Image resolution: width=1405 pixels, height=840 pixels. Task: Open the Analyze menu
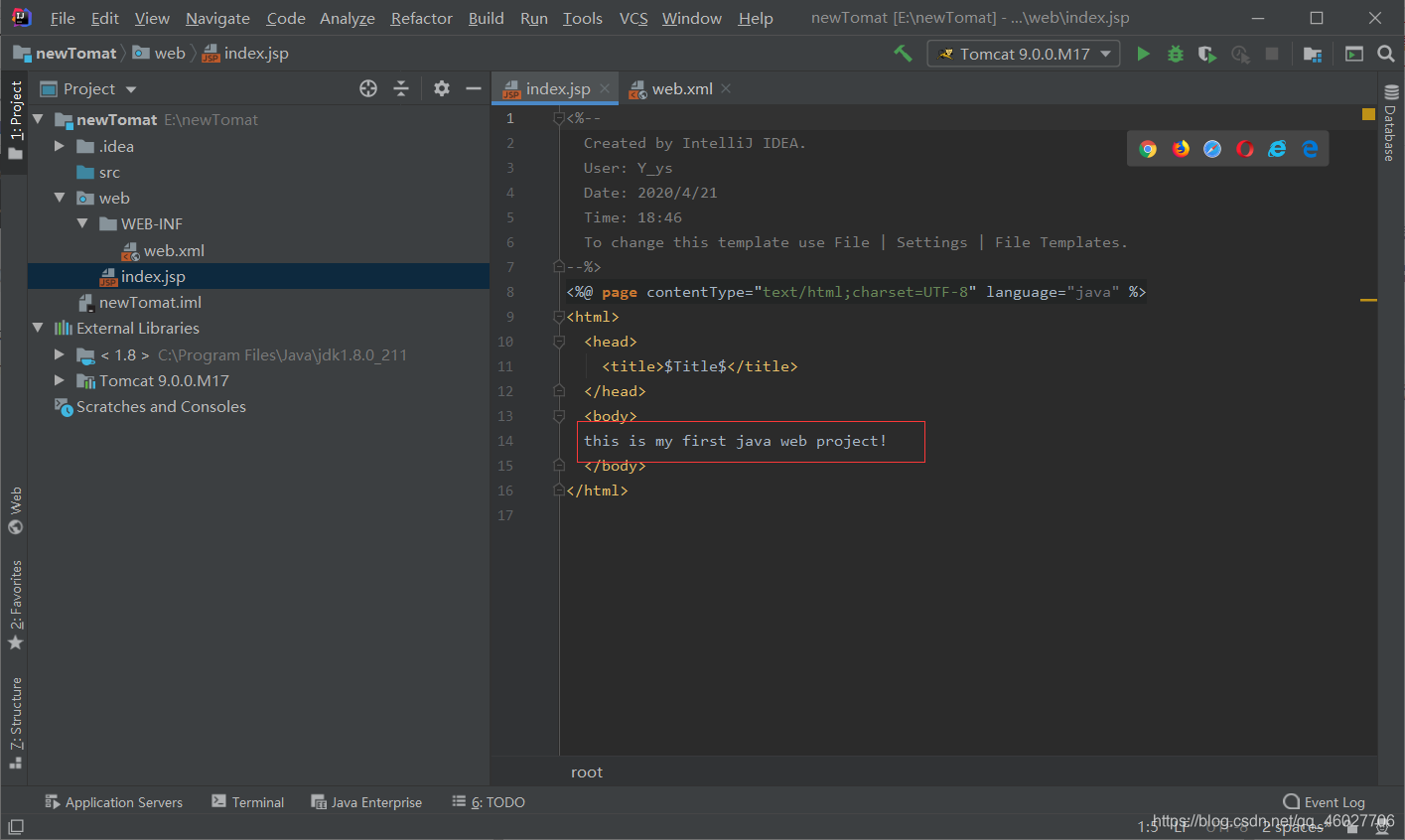pos(348,18)
